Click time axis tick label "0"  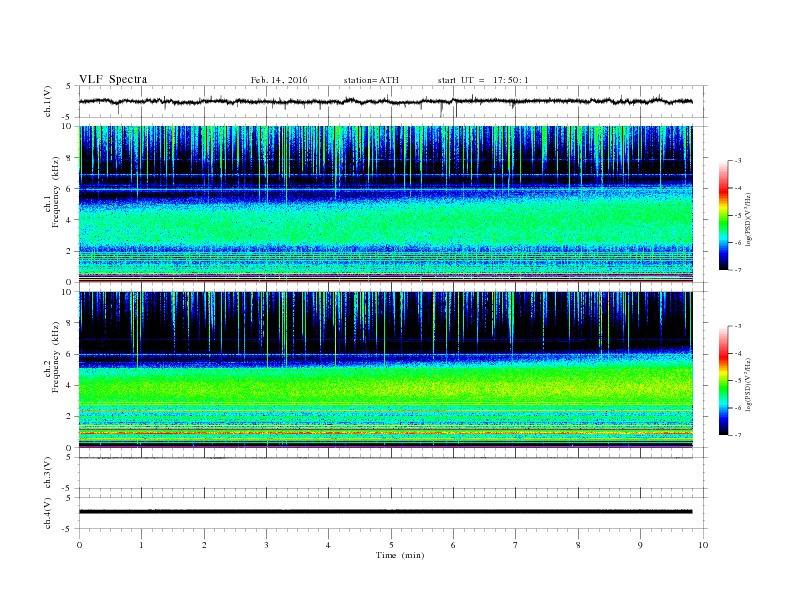coord(79,545)
